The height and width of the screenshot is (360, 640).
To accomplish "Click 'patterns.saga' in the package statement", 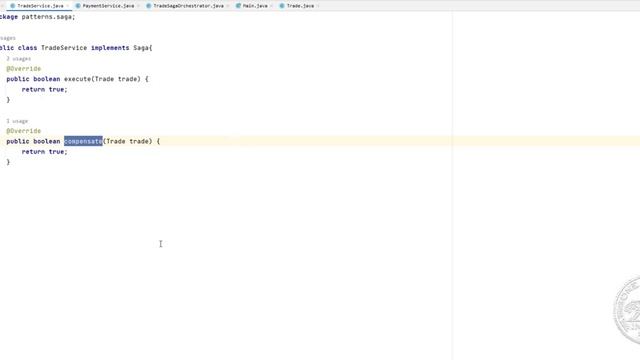I will 47,17.
